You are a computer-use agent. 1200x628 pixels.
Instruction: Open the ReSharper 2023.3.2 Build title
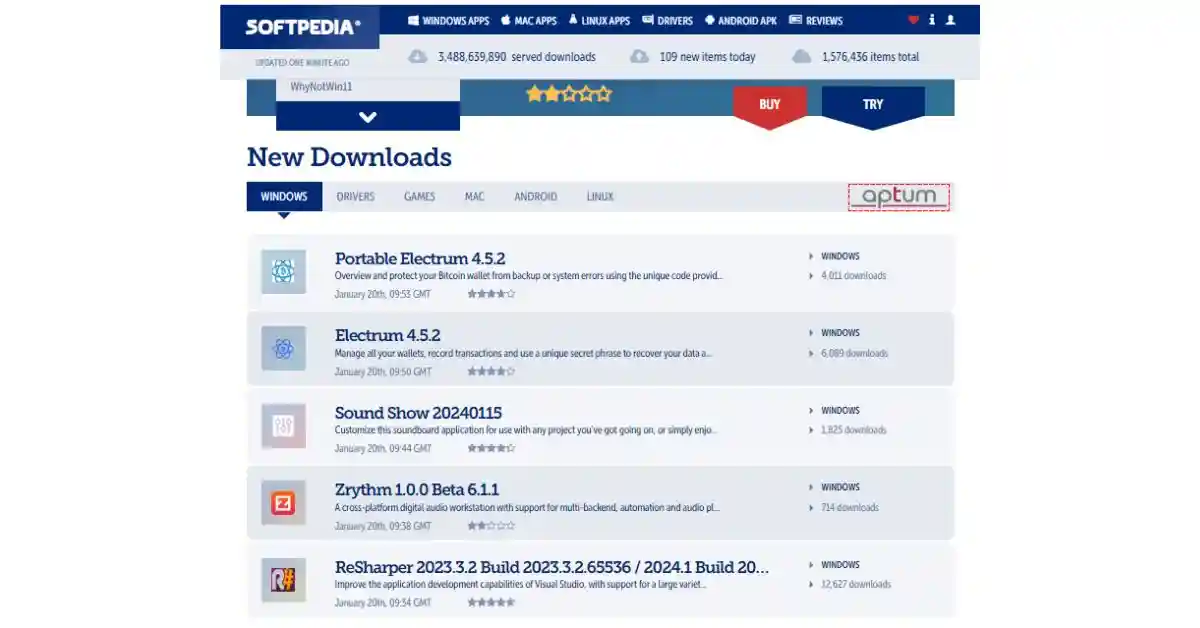pyautogui.click(x=552, y=567)
